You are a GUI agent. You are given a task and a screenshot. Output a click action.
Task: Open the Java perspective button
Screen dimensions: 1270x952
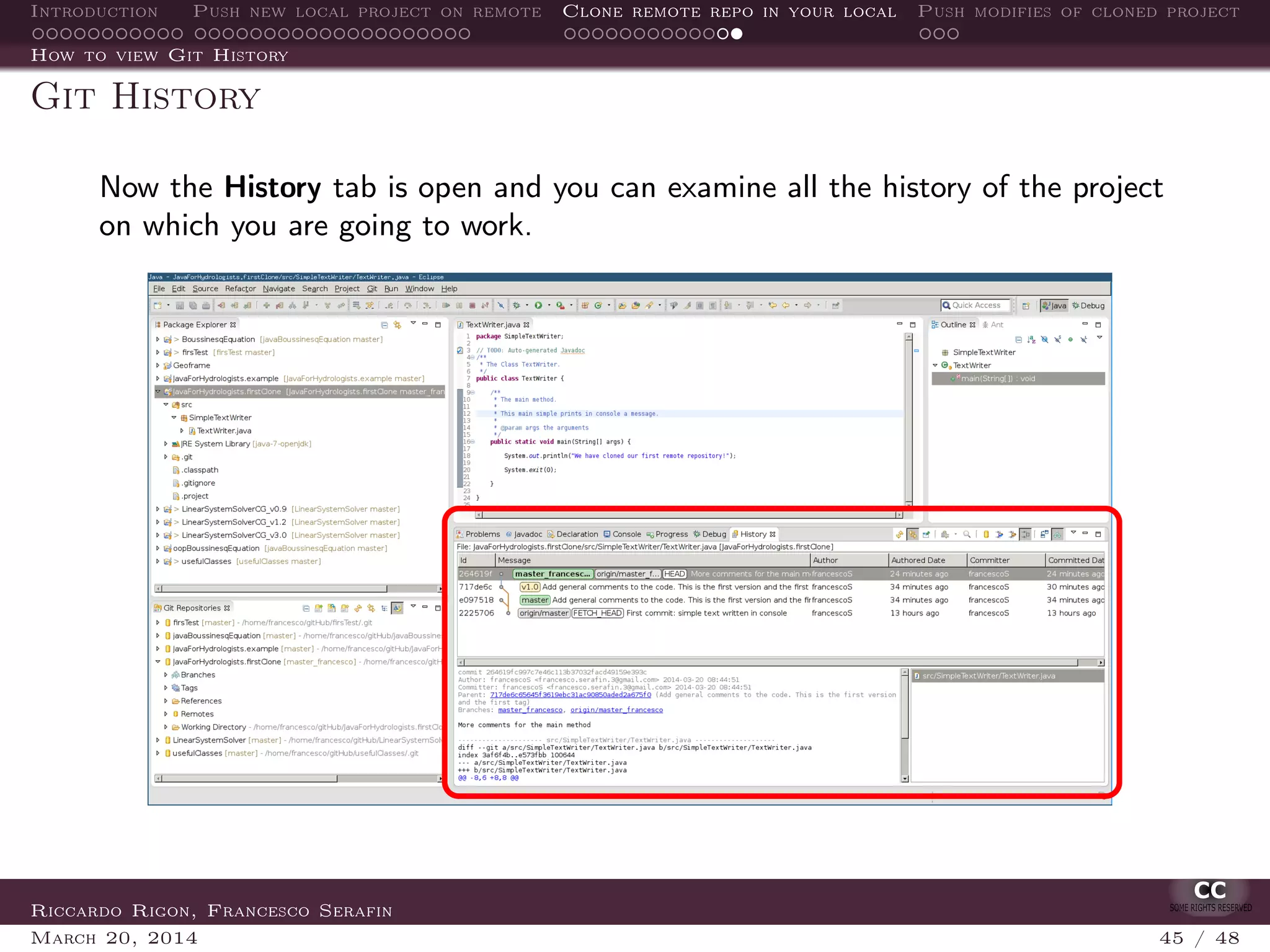click(x=1055, y=306)
